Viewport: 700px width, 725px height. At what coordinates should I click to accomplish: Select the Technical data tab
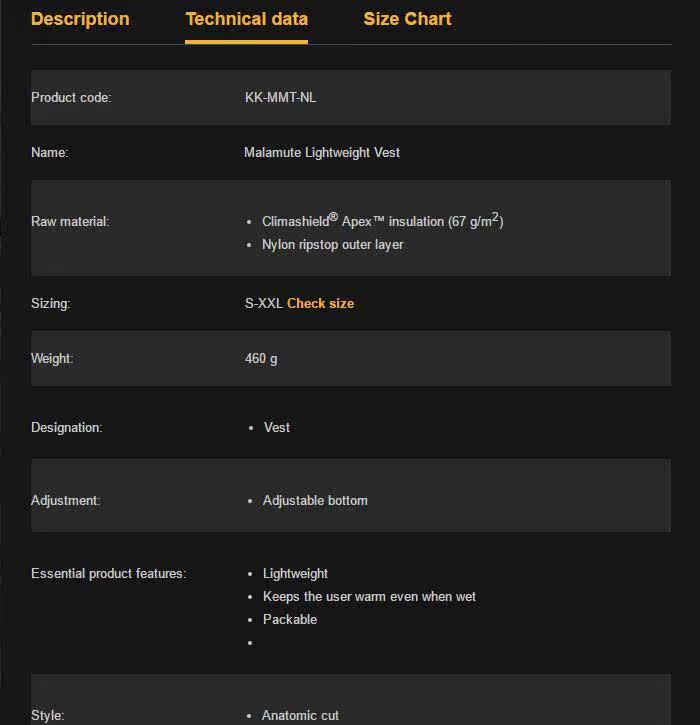246,19
